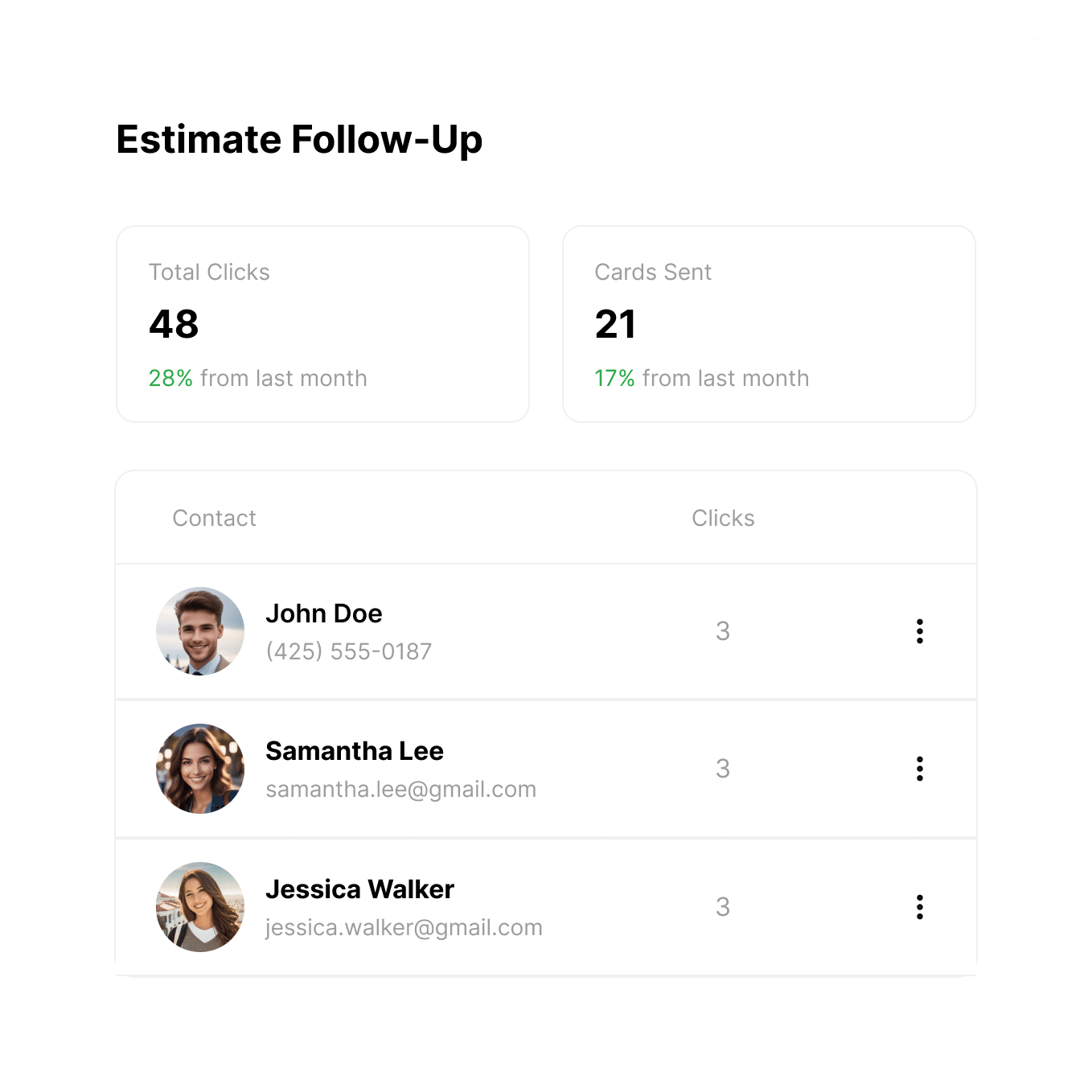Click John Doe's profile avatar

[x=200, y=631]
